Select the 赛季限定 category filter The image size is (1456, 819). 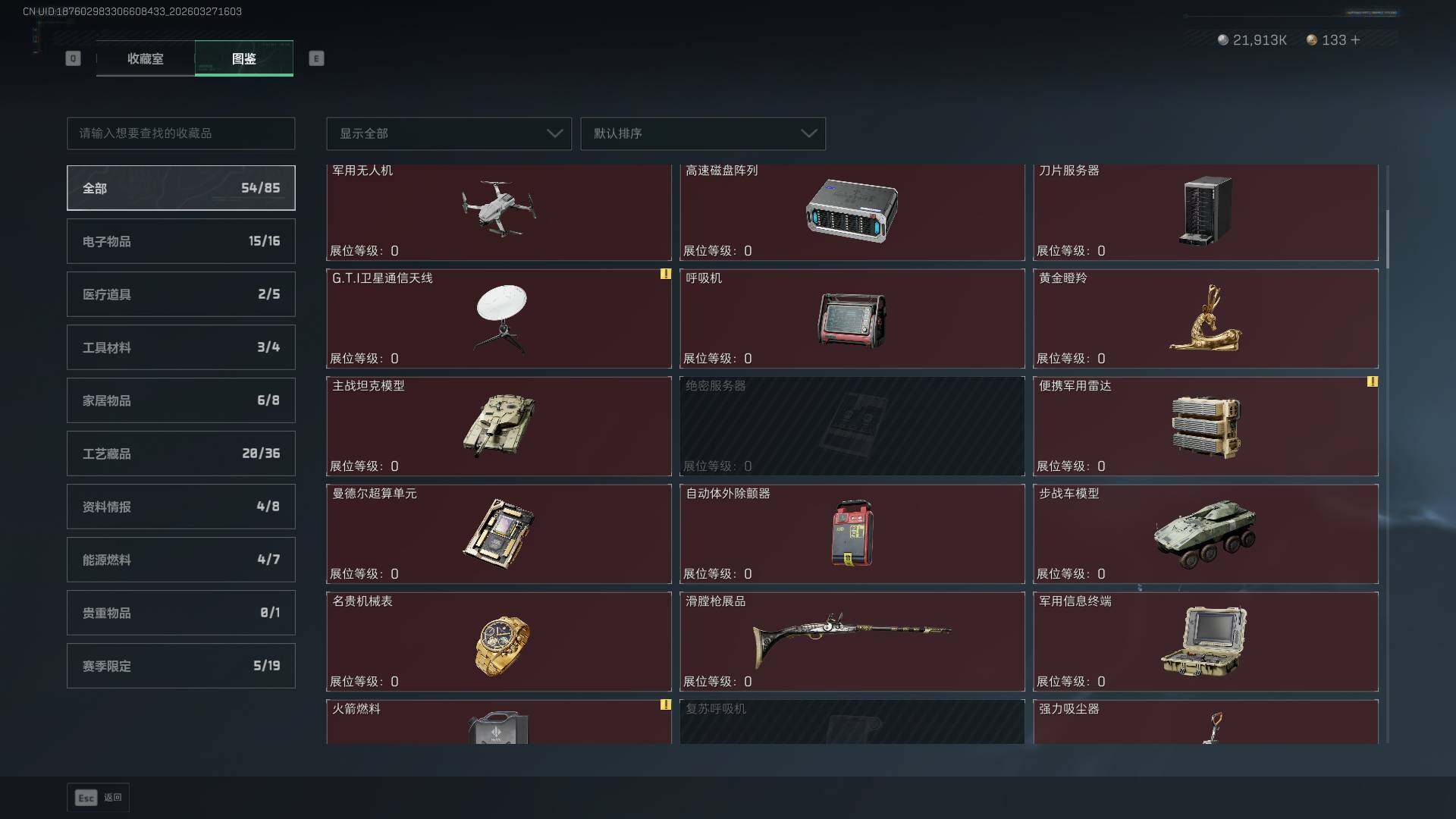point(181,666)
